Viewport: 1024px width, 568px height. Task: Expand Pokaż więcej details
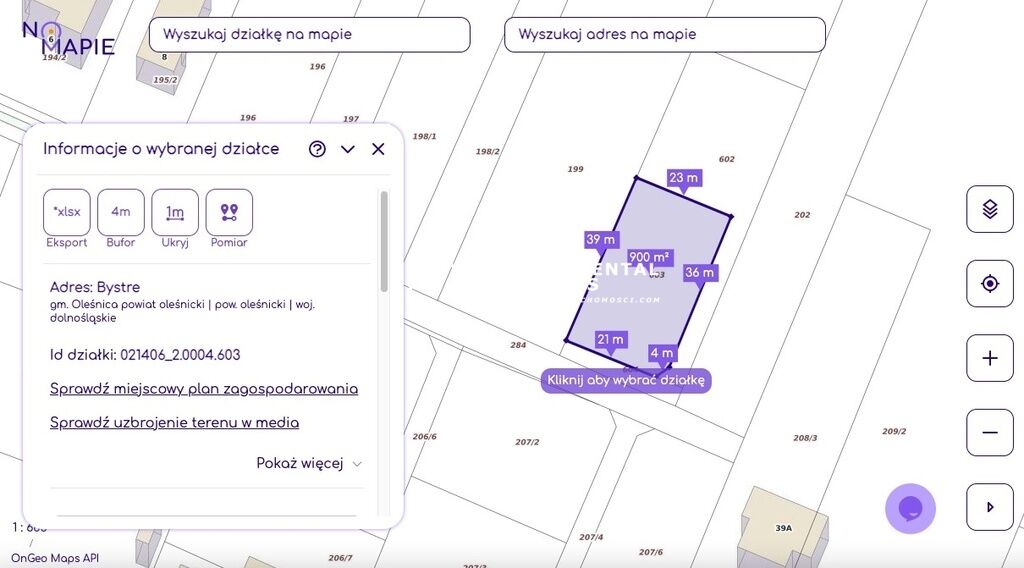[x=309, y=464]
